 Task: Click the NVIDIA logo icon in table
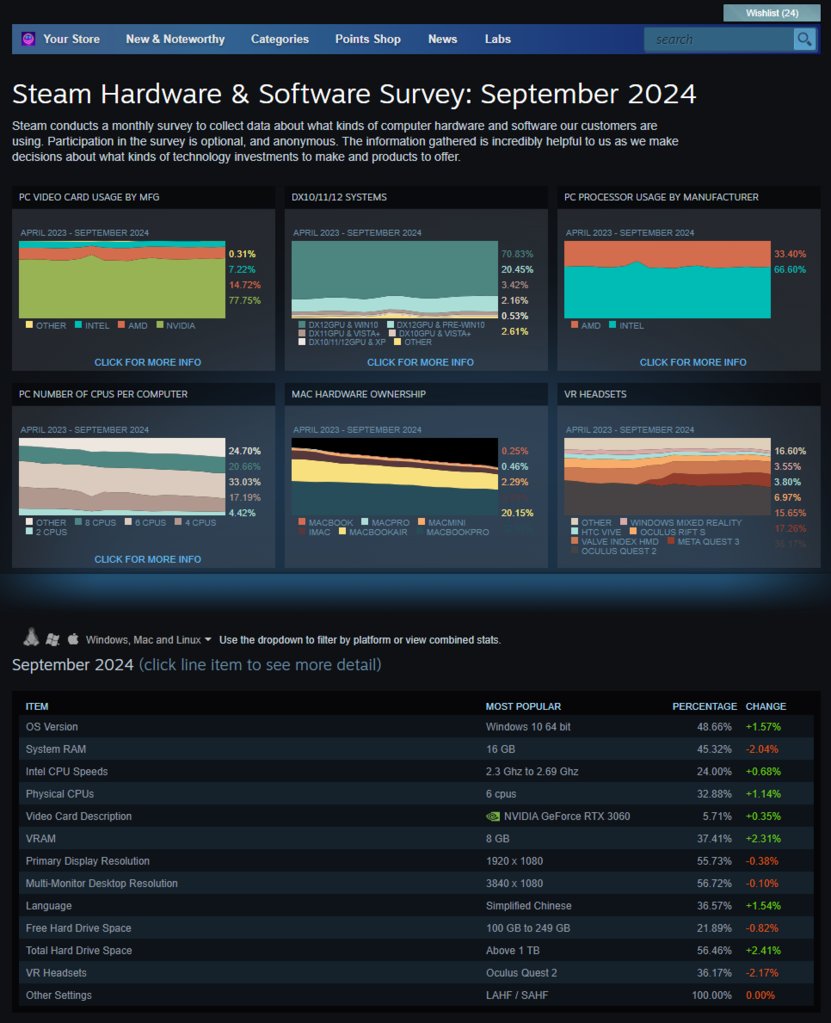pos(493,816)
